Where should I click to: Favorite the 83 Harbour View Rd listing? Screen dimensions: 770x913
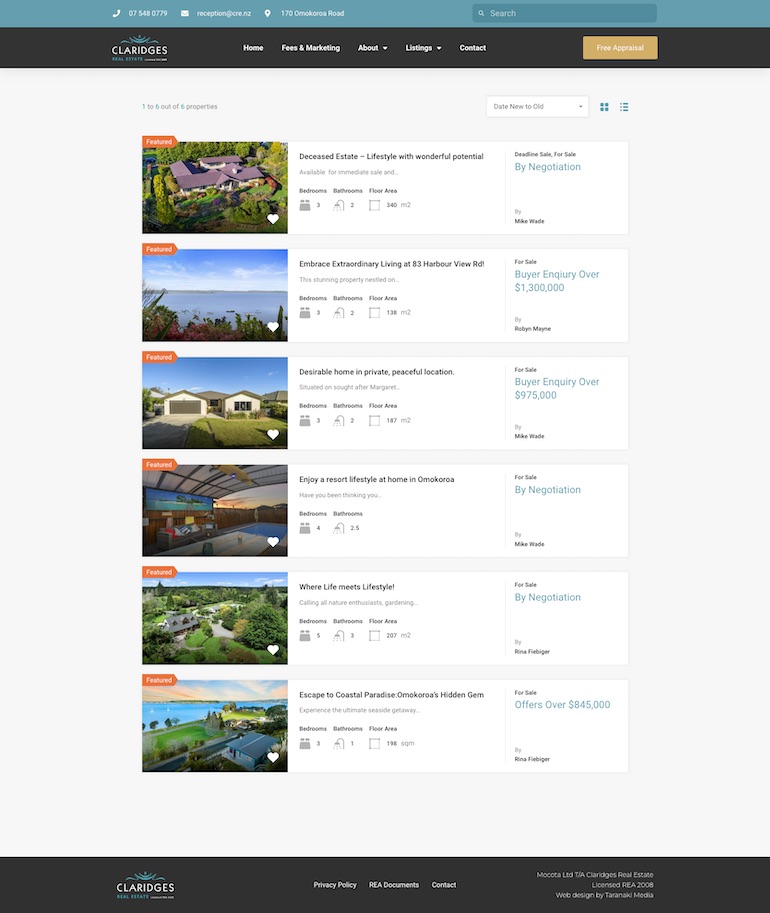[x=273, y=327]
